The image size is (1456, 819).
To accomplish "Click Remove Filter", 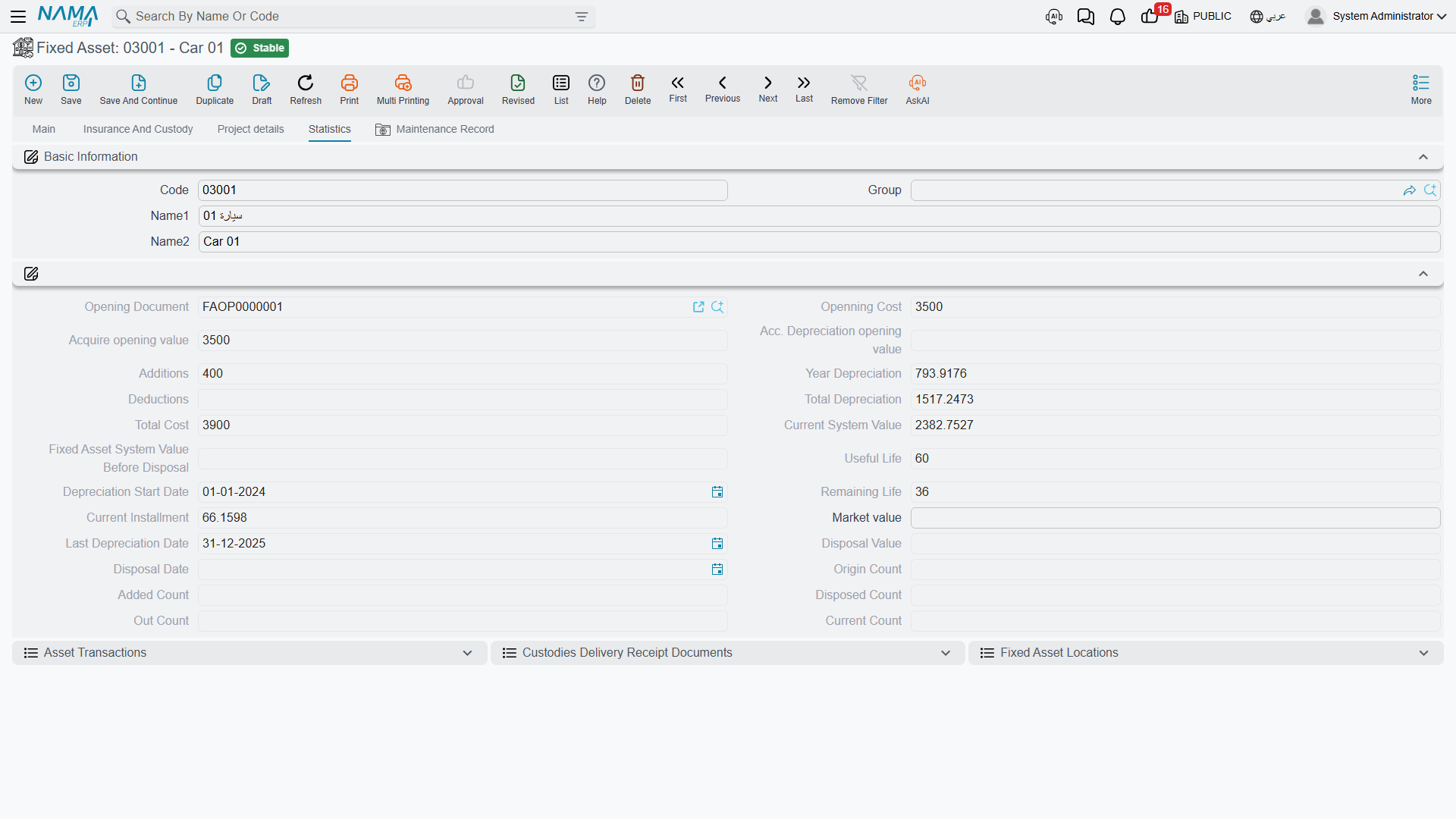I will (x=859, y=89).
